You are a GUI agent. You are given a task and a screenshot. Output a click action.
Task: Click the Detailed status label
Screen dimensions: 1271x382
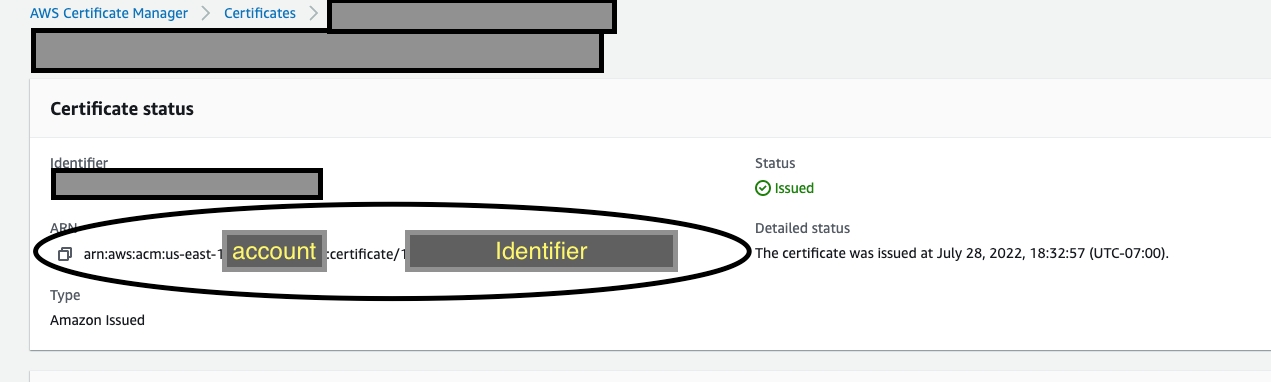point(802,229)
